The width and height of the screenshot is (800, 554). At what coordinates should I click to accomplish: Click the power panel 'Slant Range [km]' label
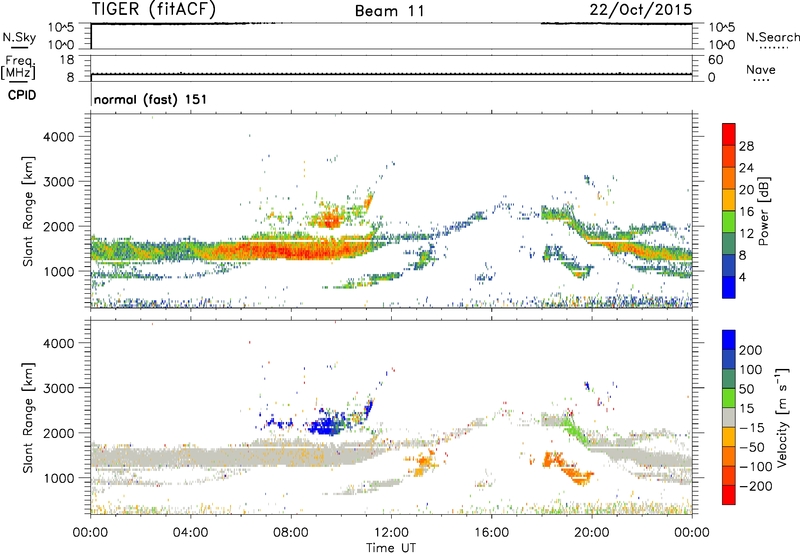pyautogui.click(x=28, y=211)
